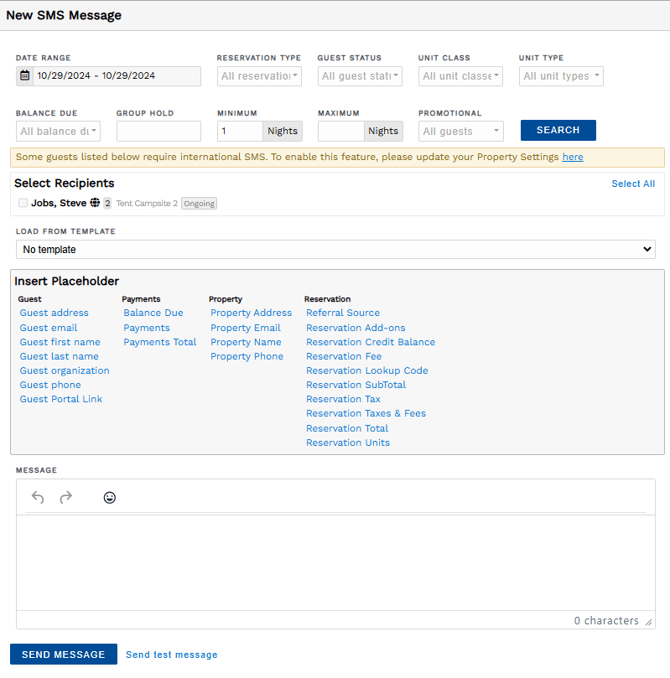Click the Send test message link
The width and height of the screenshot is (670, 678).
point(171,655)
